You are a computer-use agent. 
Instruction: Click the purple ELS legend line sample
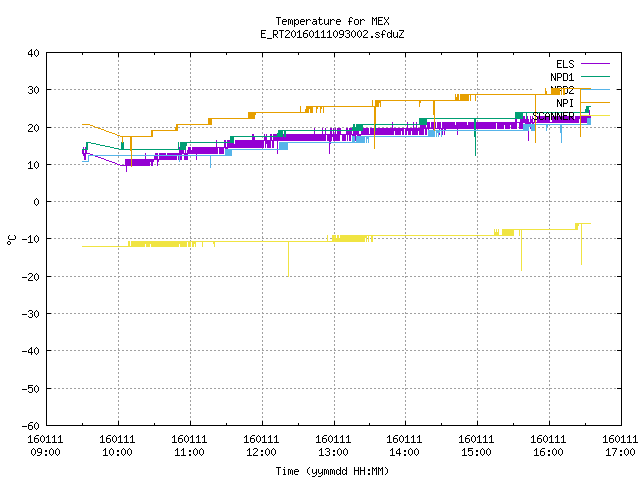click(x=595, y=64)
